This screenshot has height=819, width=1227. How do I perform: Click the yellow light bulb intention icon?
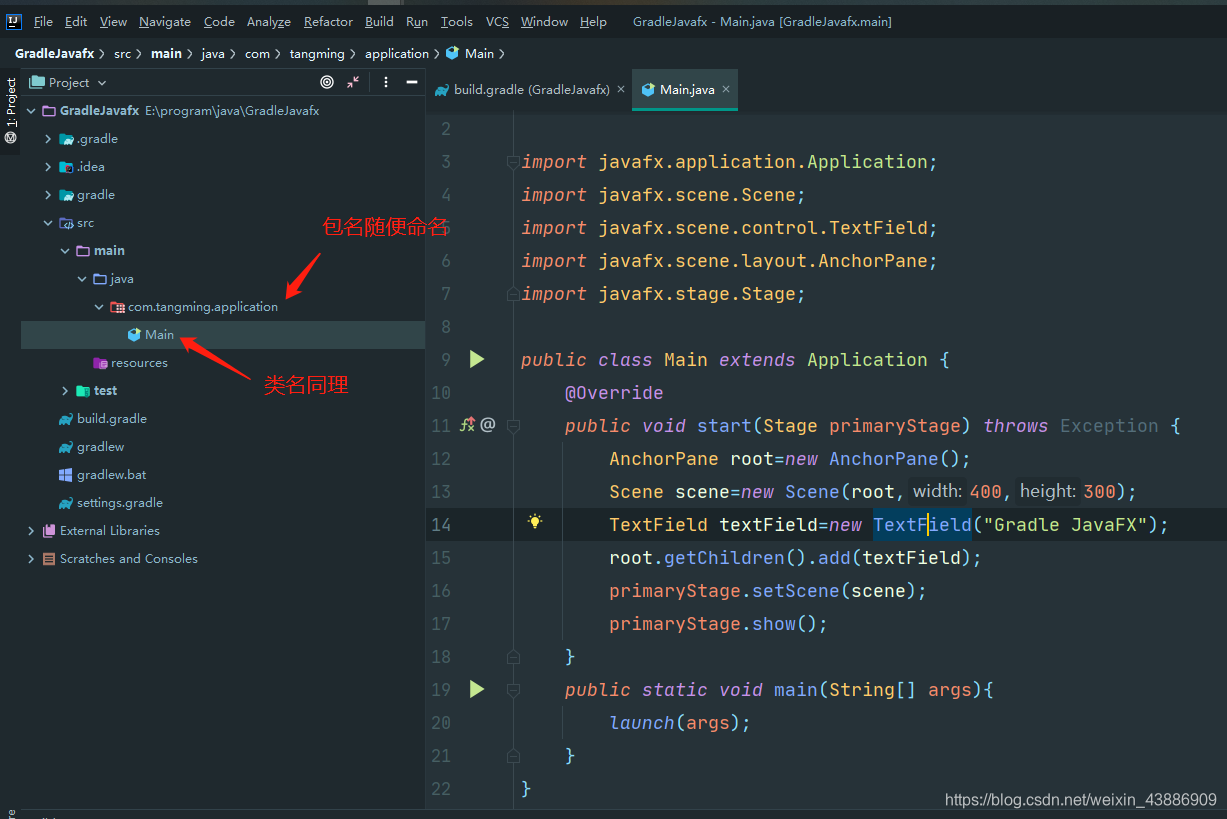tap(535, 521)
